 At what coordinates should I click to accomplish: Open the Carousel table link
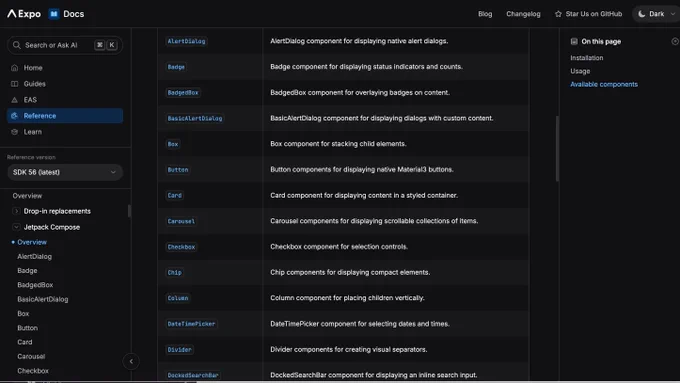181,221
